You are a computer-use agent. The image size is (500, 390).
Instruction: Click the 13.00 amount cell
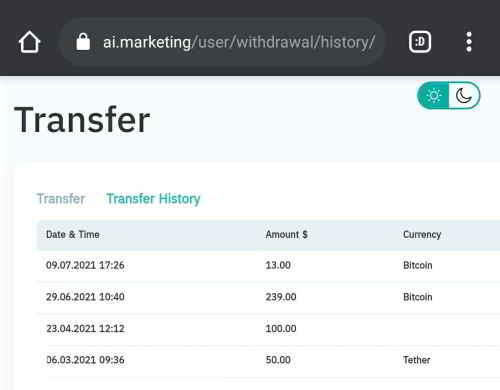click(278, 266)
